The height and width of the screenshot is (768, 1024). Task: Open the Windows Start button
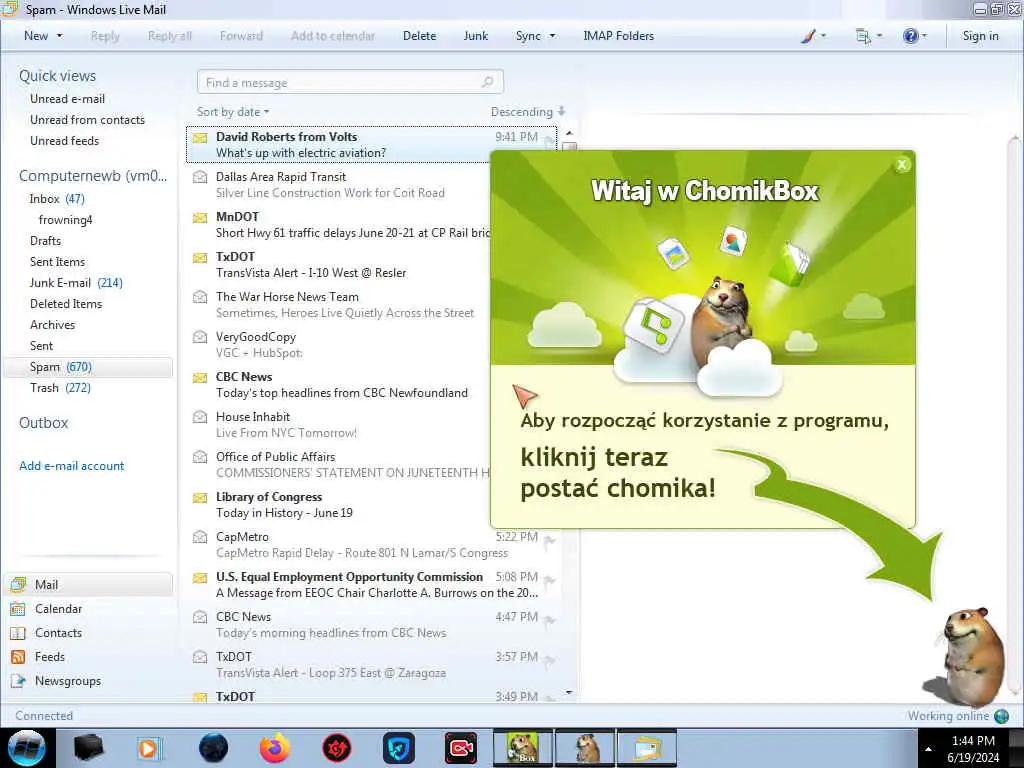point(27,748)
